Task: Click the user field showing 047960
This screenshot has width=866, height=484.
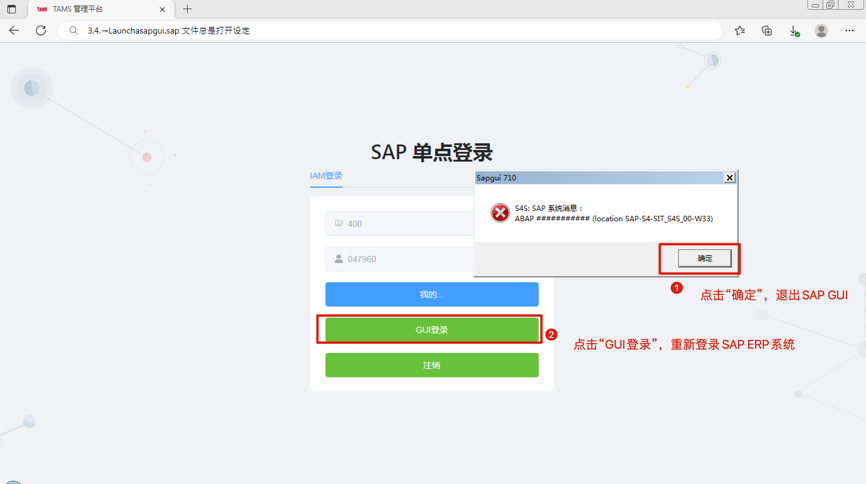Action: point(399,259)
